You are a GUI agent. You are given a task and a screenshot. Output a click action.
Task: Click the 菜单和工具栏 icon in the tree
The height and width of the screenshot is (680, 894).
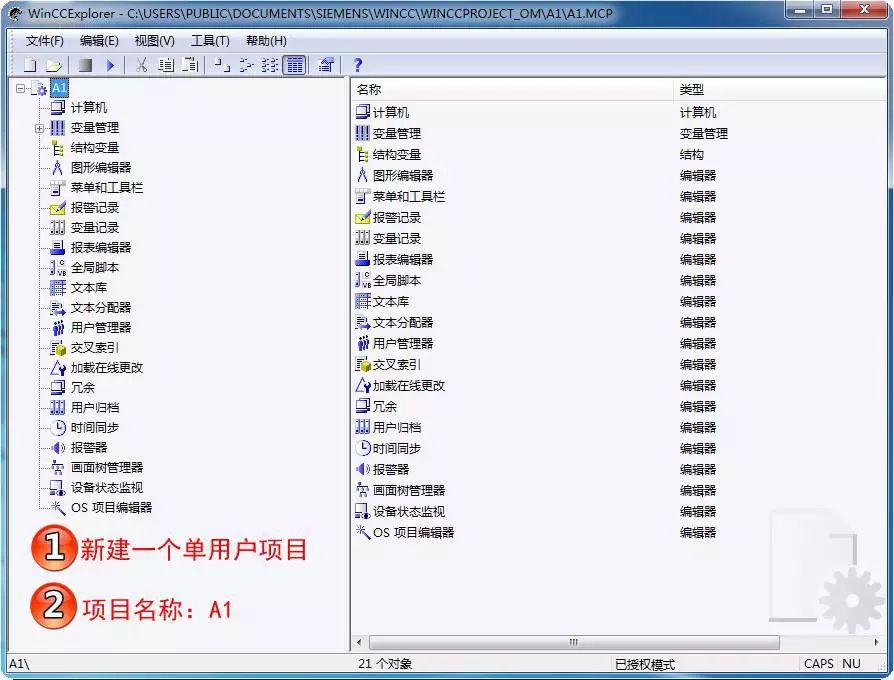(x=58, y=188)
